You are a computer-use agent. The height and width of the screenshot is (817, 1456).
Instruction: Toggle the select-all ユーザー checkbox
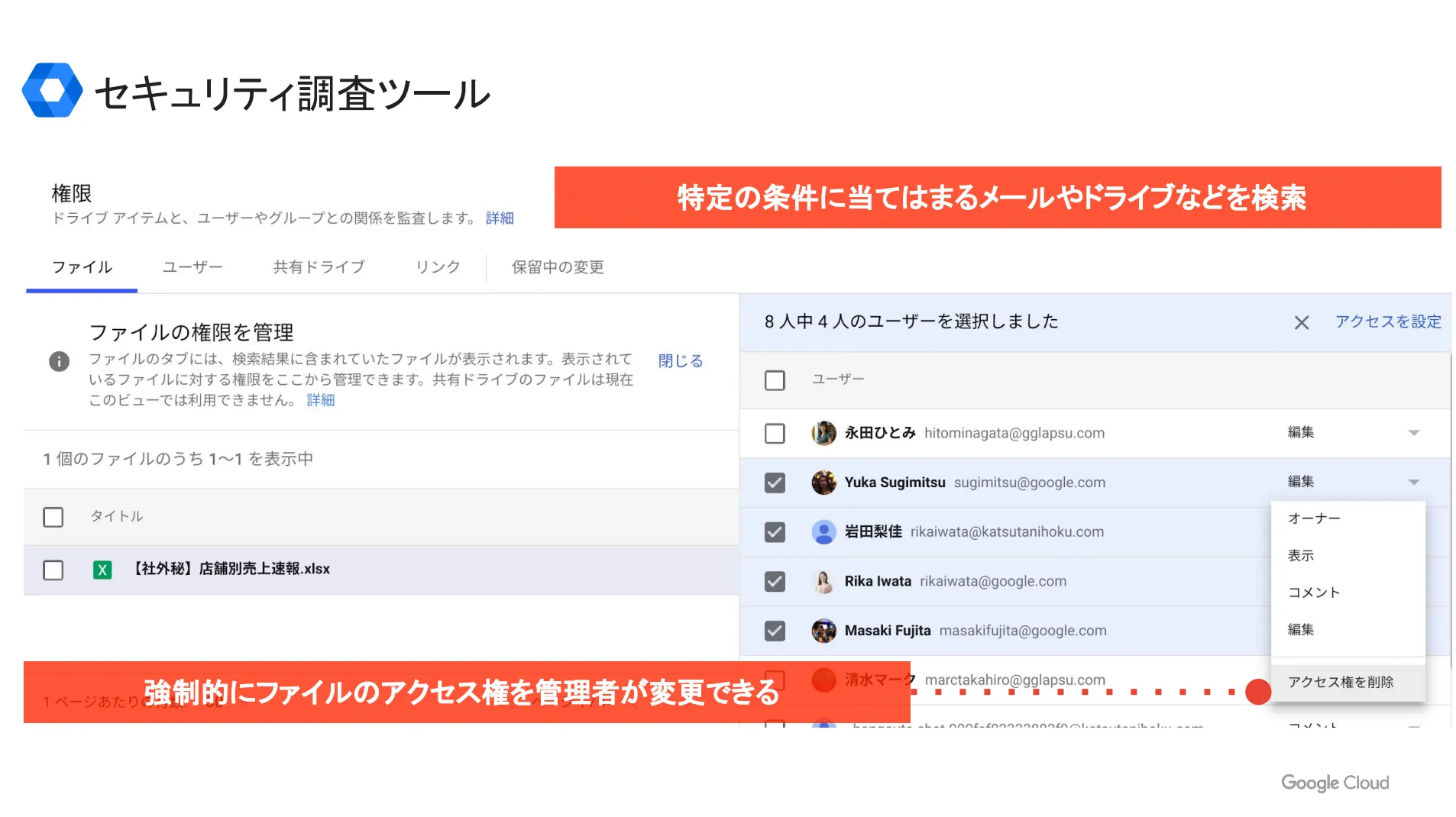(x=774, y=380)
